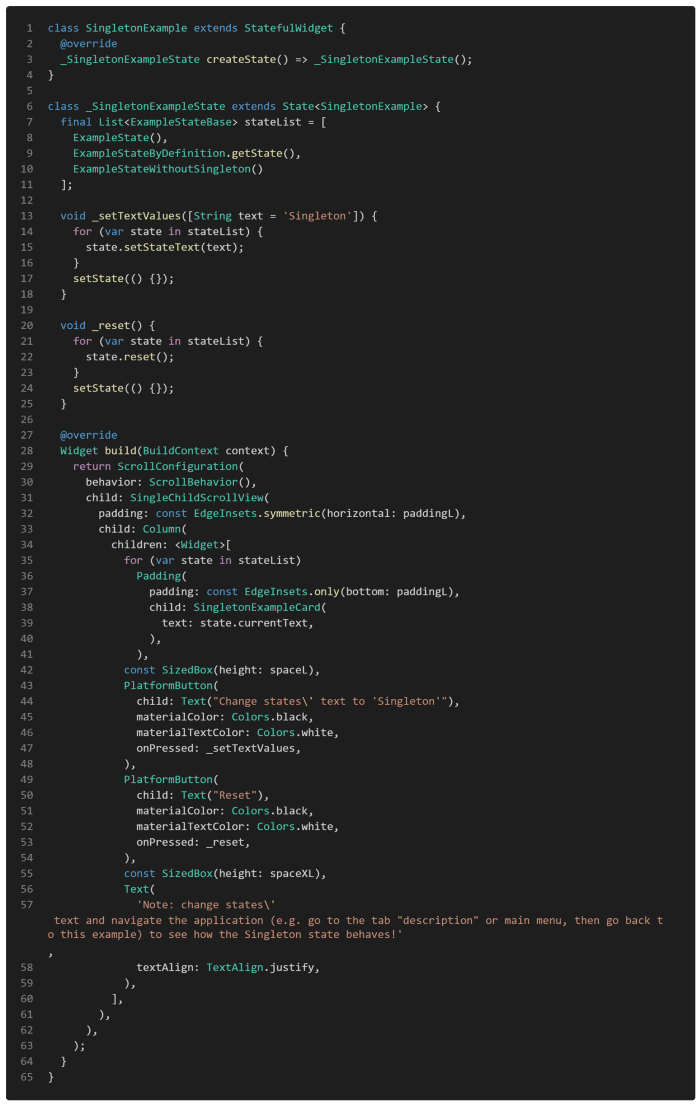Screen dimensions: 700x1105
Task: Click 'SingletonExample' class name on line 1
Action: click(136, 28)
